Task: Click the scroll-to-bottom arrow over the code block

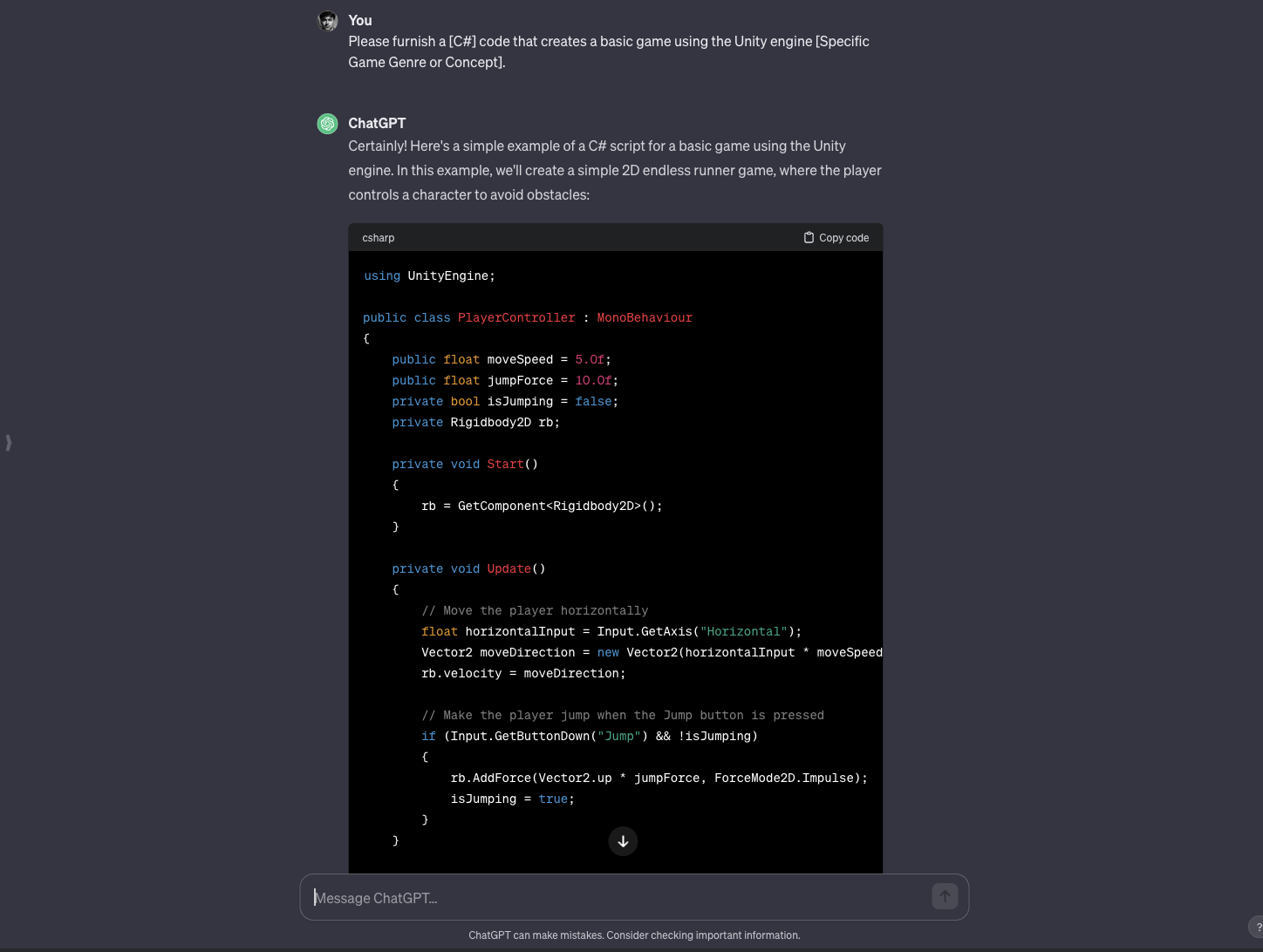Action: [623, 841]
